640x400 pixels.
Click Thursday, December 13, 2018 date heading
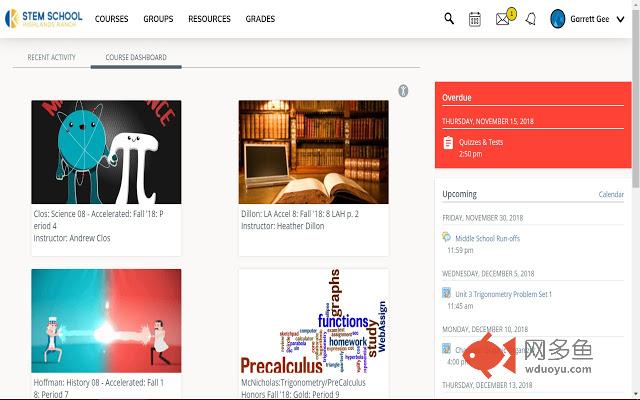click(x=487, y=385)
